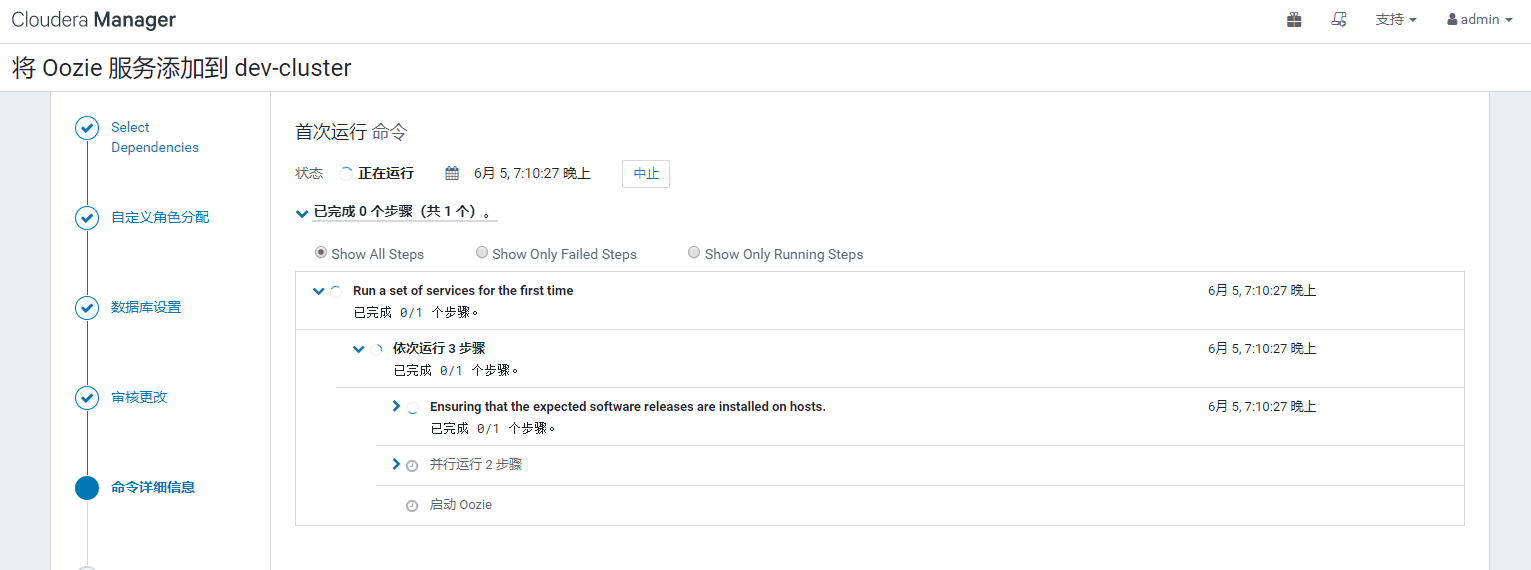Collapse the 已完成 0 个步骤 summary chevron
The height and width of the screenshot is (570, 1531).
pyautogui.click(x=302, y=213)
